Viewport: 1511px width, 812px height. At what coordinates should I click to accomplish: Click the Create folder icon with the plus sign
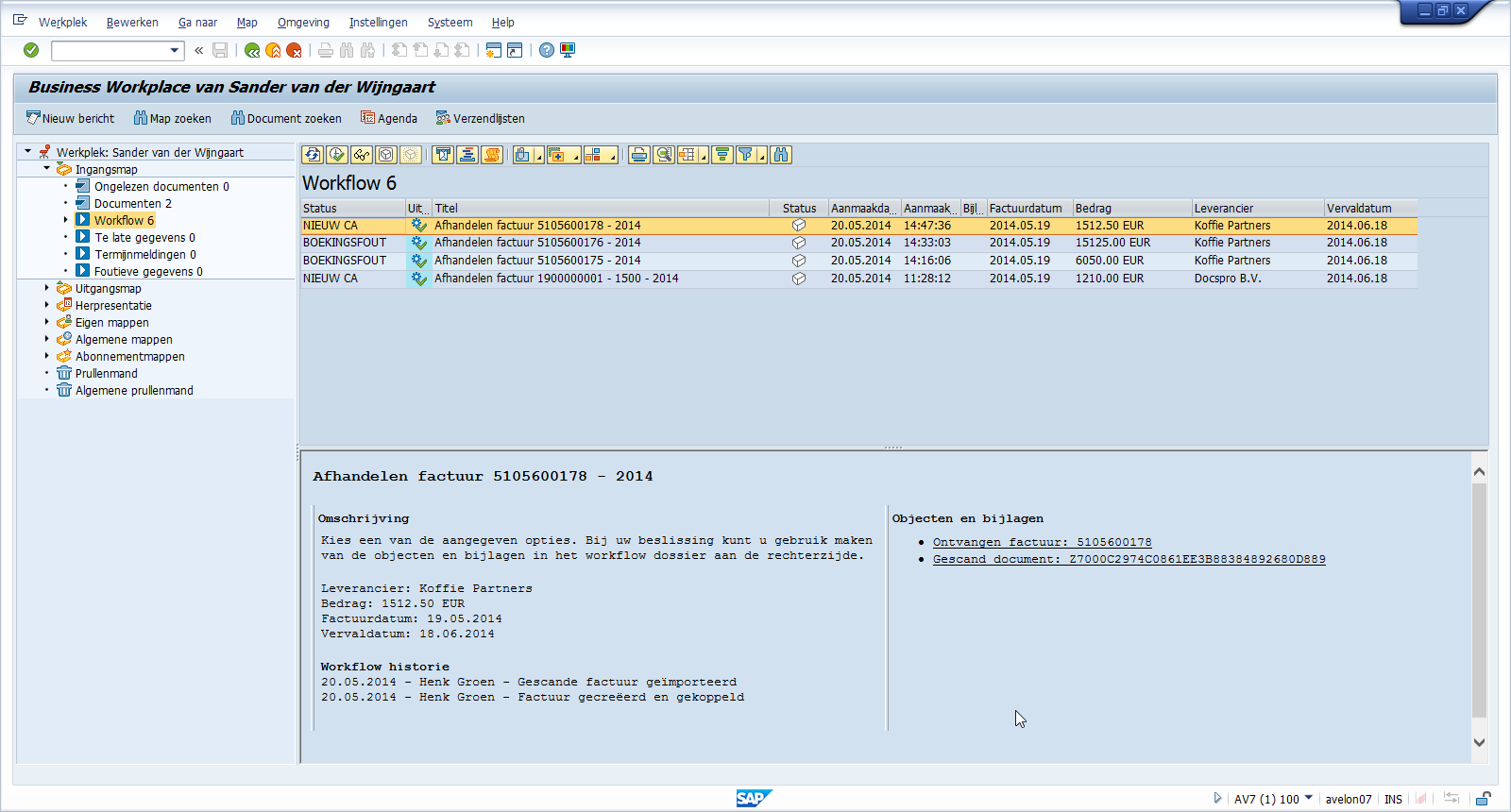tap(557, 155)
